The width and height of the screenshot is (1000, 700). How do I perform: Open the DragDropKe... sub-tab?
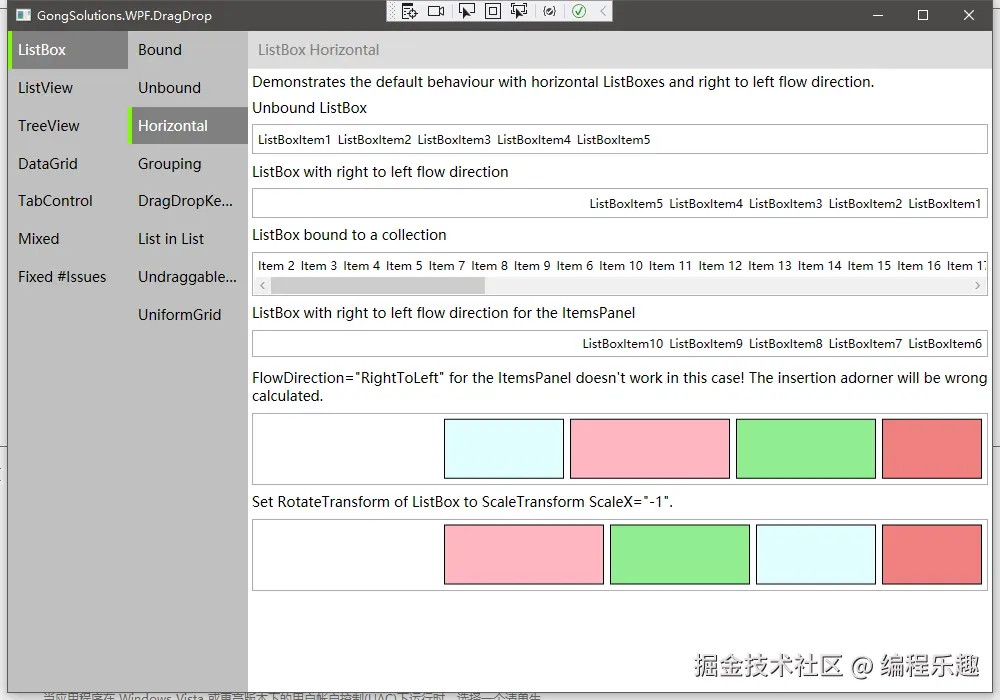pyautogui.click(x=188, y=201)
